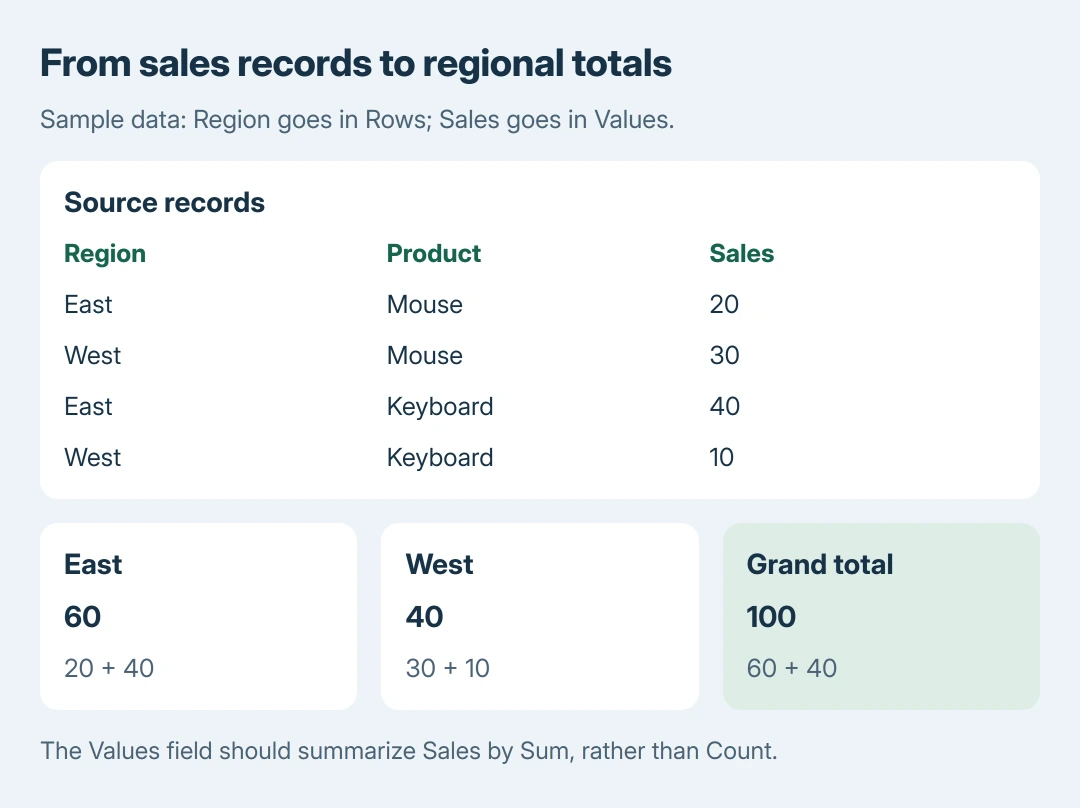Screen dimensions: 1080x808
Task: Select 'East' in the Mouse row
Action: [88, 304]
